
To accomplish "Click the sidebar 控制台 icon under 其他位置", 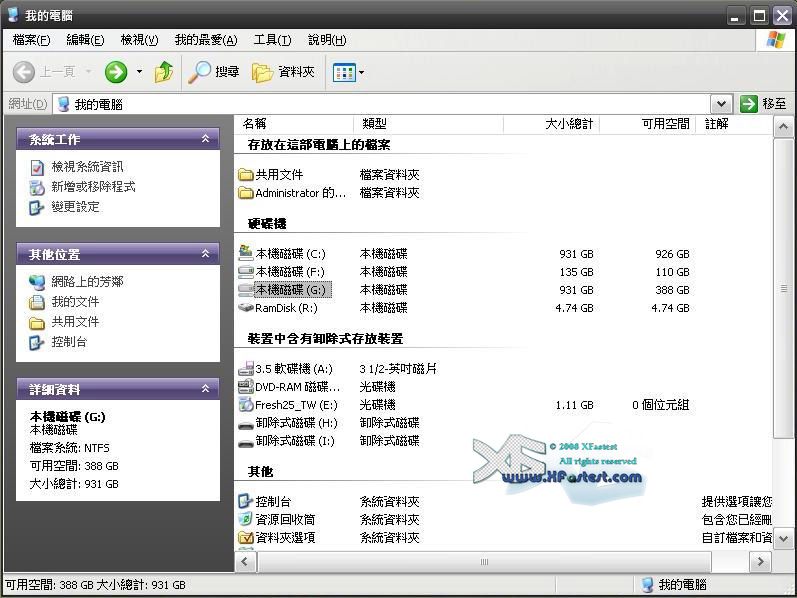I will (x=37, y=342).
